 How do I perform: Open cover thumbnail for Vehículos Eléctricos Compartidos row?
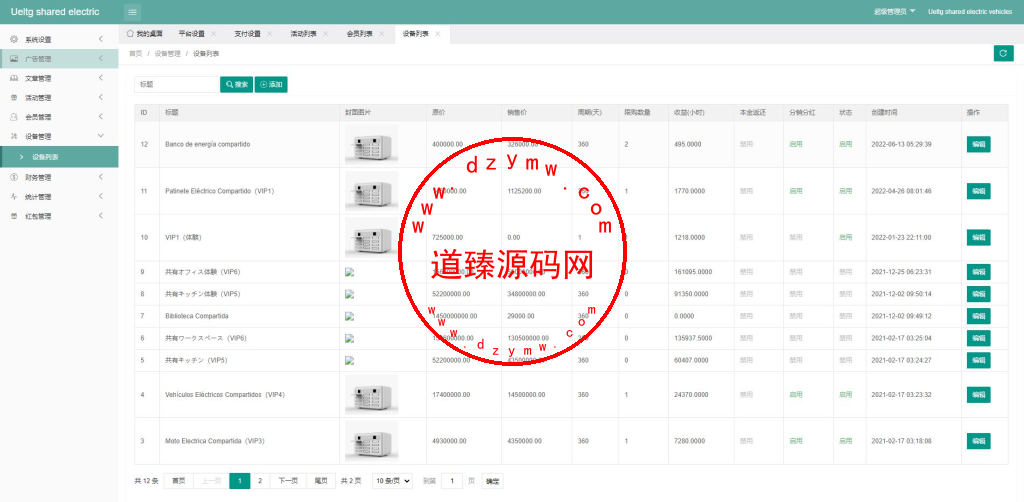click(372, 395)
